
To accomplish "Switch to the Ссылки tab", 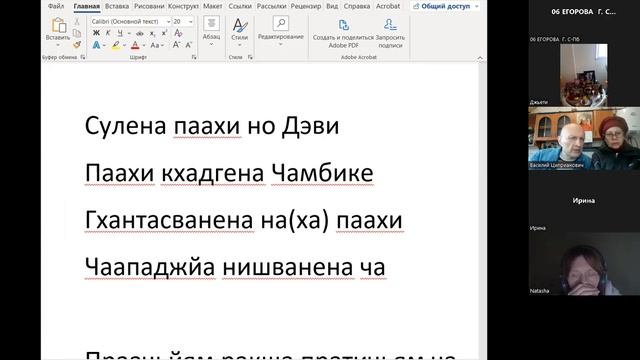I will pyautogui.click(x=240, y=6).
